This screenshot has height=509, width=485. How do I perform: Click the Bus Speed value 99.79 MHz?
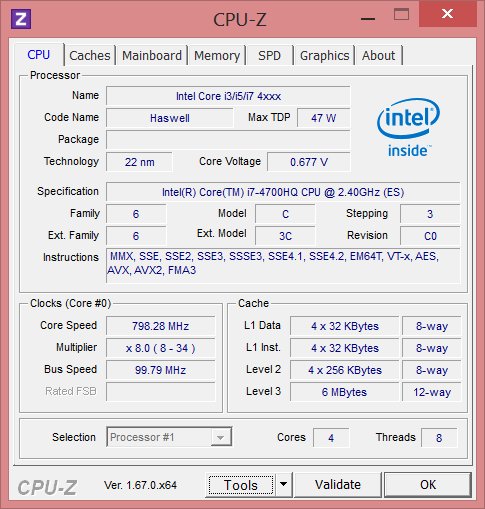161,370
